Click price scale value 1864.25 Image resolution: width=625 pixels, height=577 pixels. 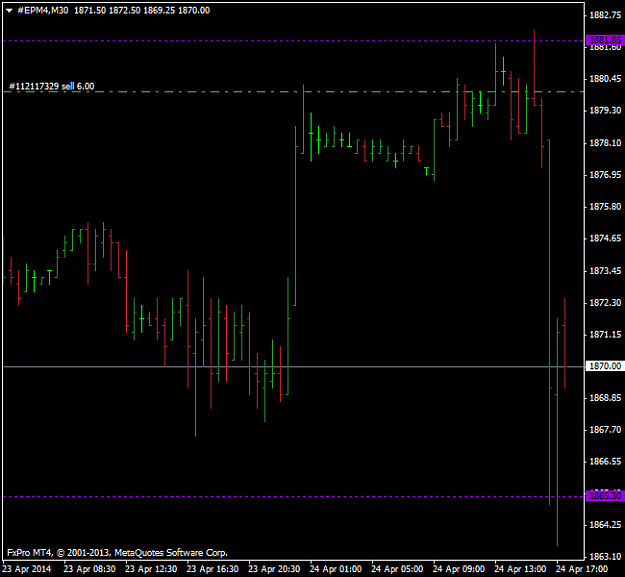(605, 525)
